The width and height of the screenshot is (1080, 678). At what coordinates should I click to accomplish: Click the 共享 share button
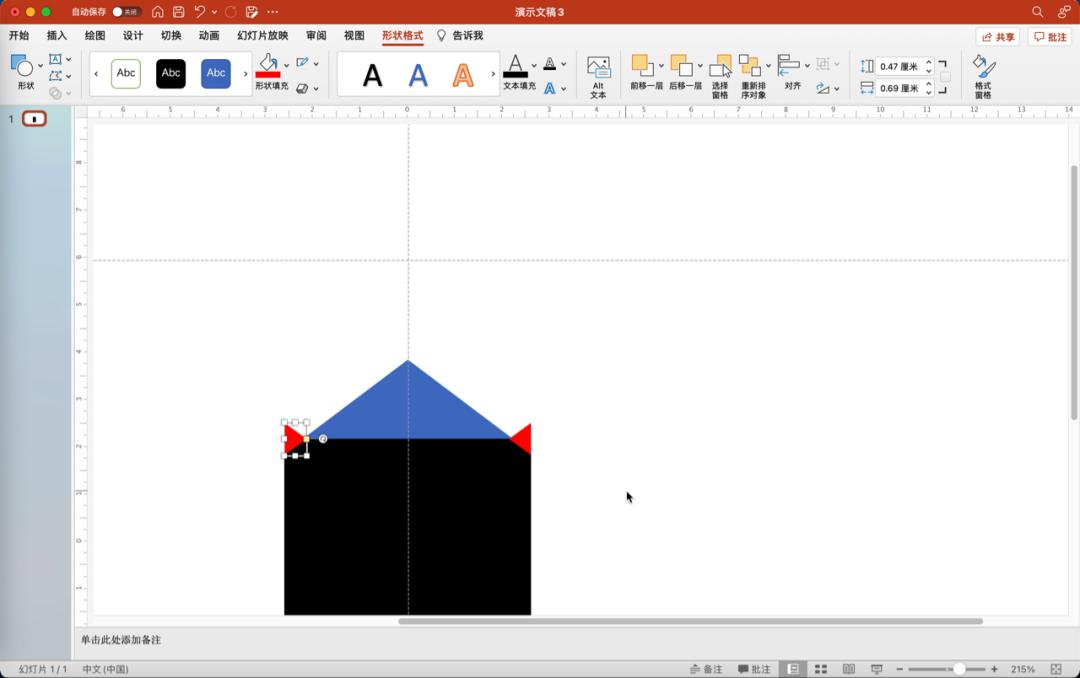point(997,37)
